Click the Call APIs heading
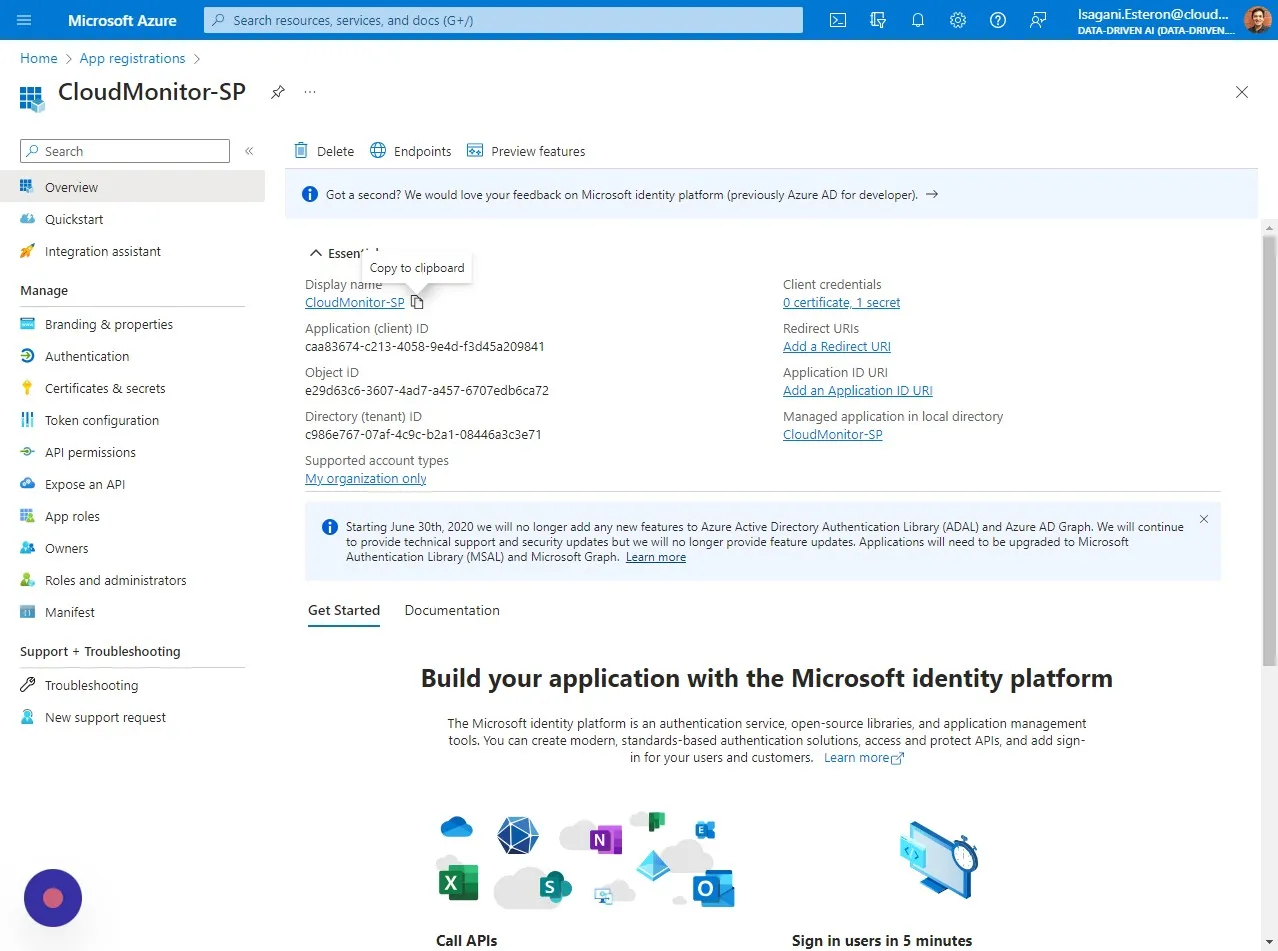The image size is (1278, 951). coord(466,940)
